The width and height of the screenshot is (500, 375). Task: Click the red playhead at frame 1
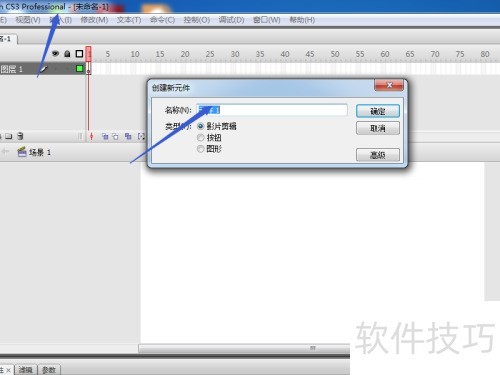click(x=89, y=54)
